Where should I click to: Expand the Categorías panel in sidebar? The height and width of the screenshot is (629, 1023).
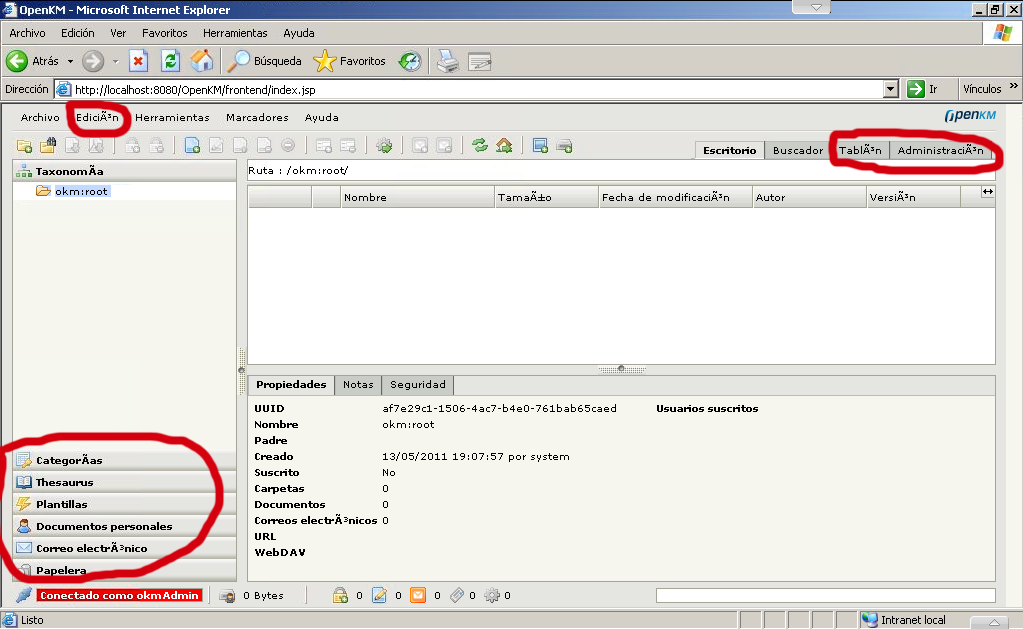pos(69,460)
